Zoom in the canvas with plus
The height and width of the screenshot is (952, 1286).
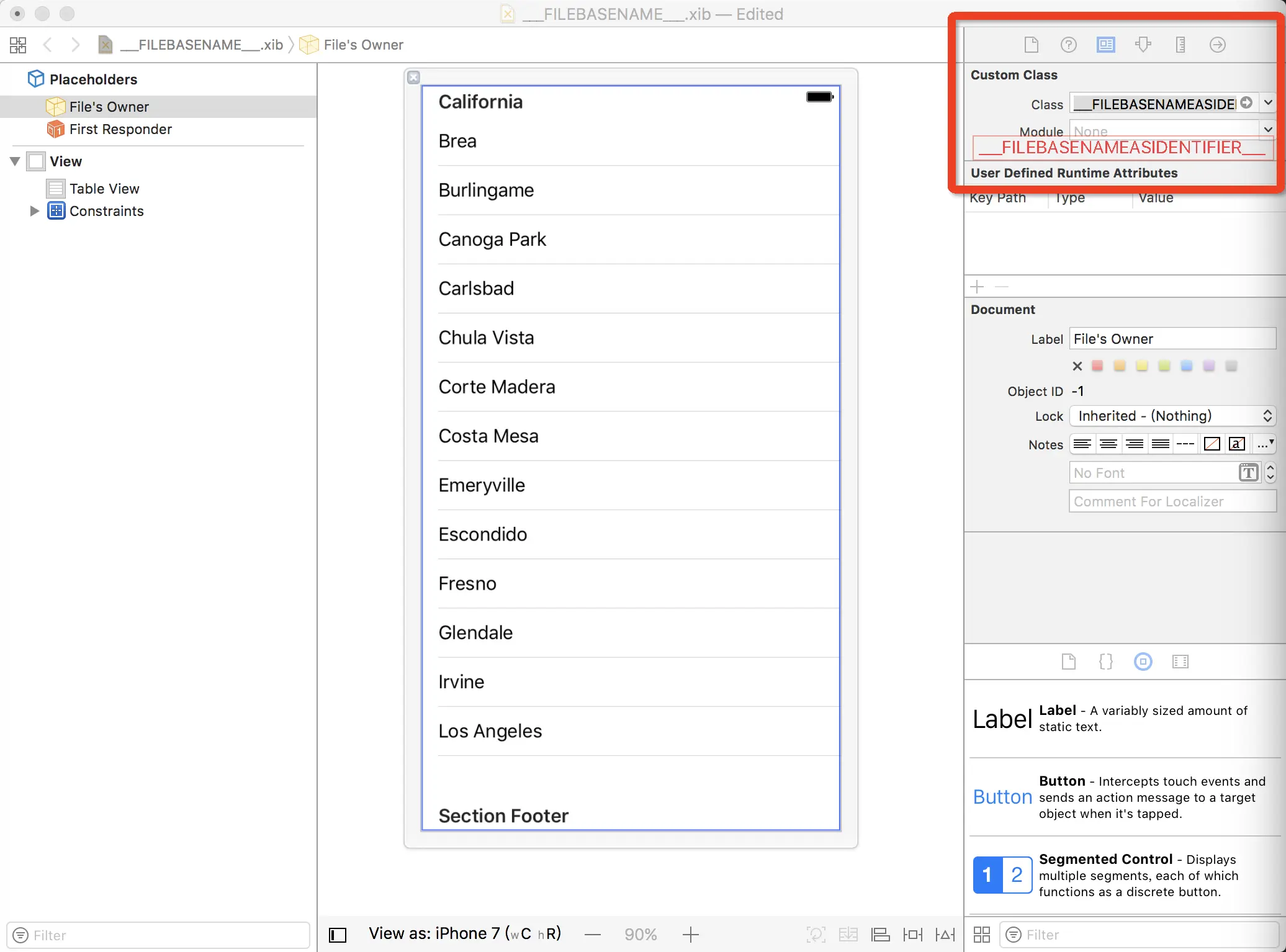[691, 935]
